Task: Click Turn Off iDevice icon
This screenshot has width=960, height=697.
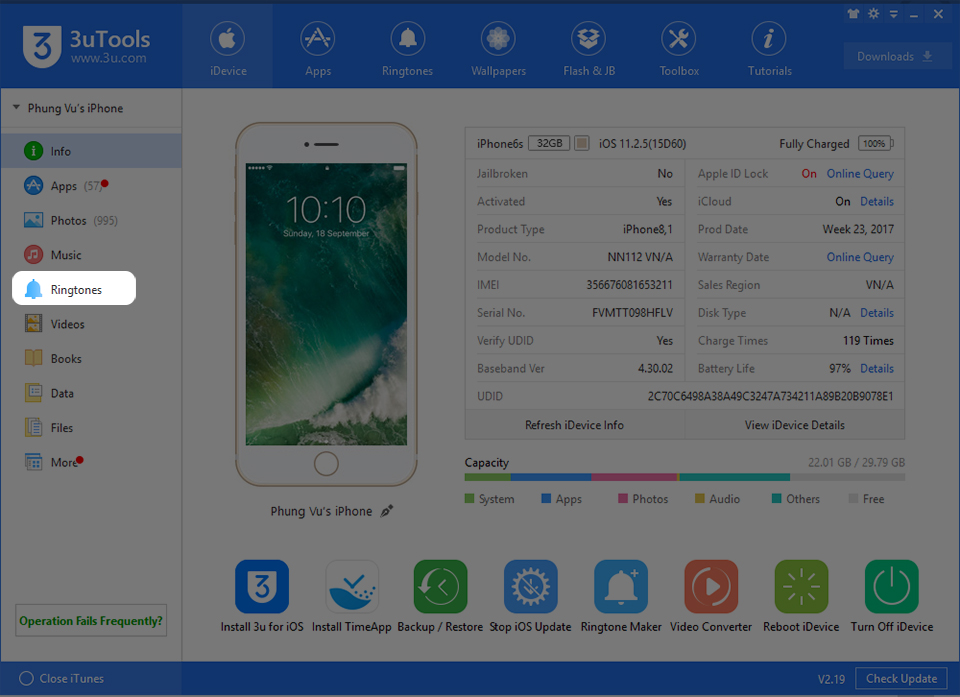Action: 891,587
